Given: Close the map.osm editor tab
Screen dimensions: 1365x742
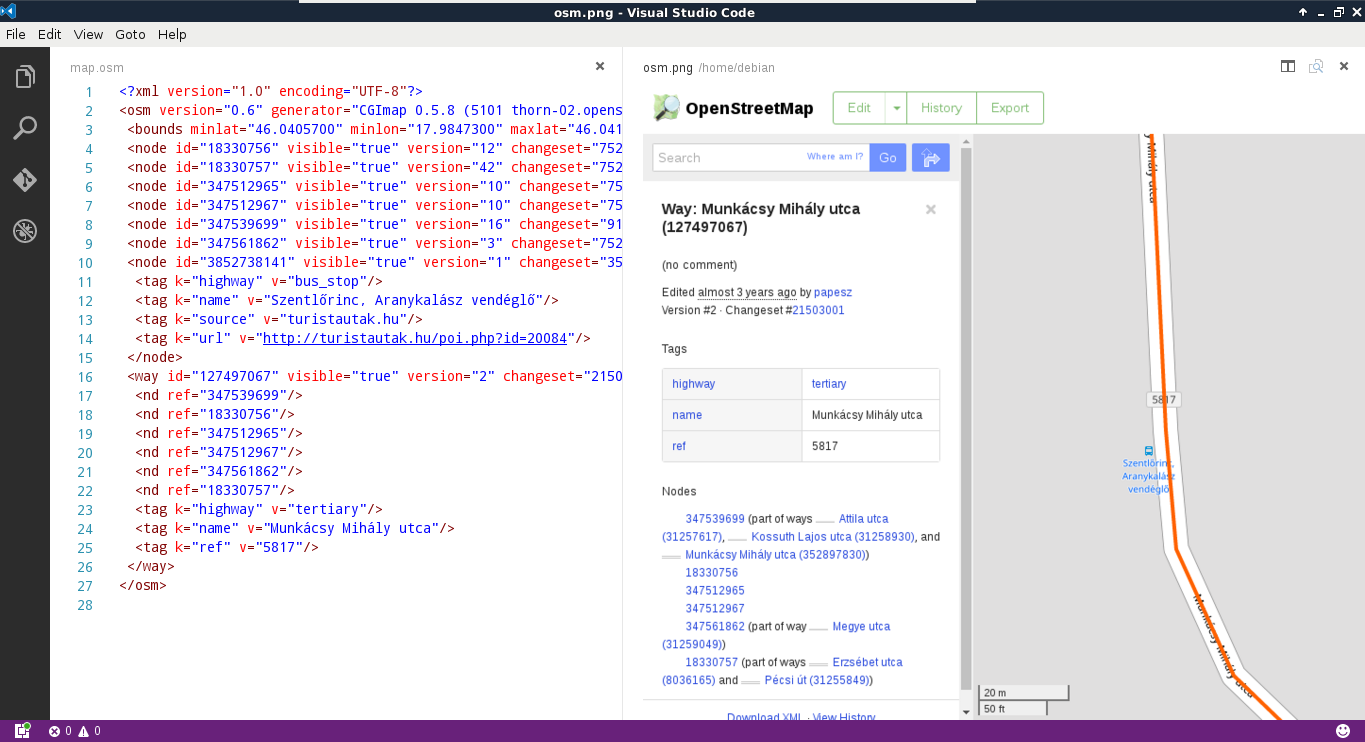Looking at the screenshot, I should point(600,67).
